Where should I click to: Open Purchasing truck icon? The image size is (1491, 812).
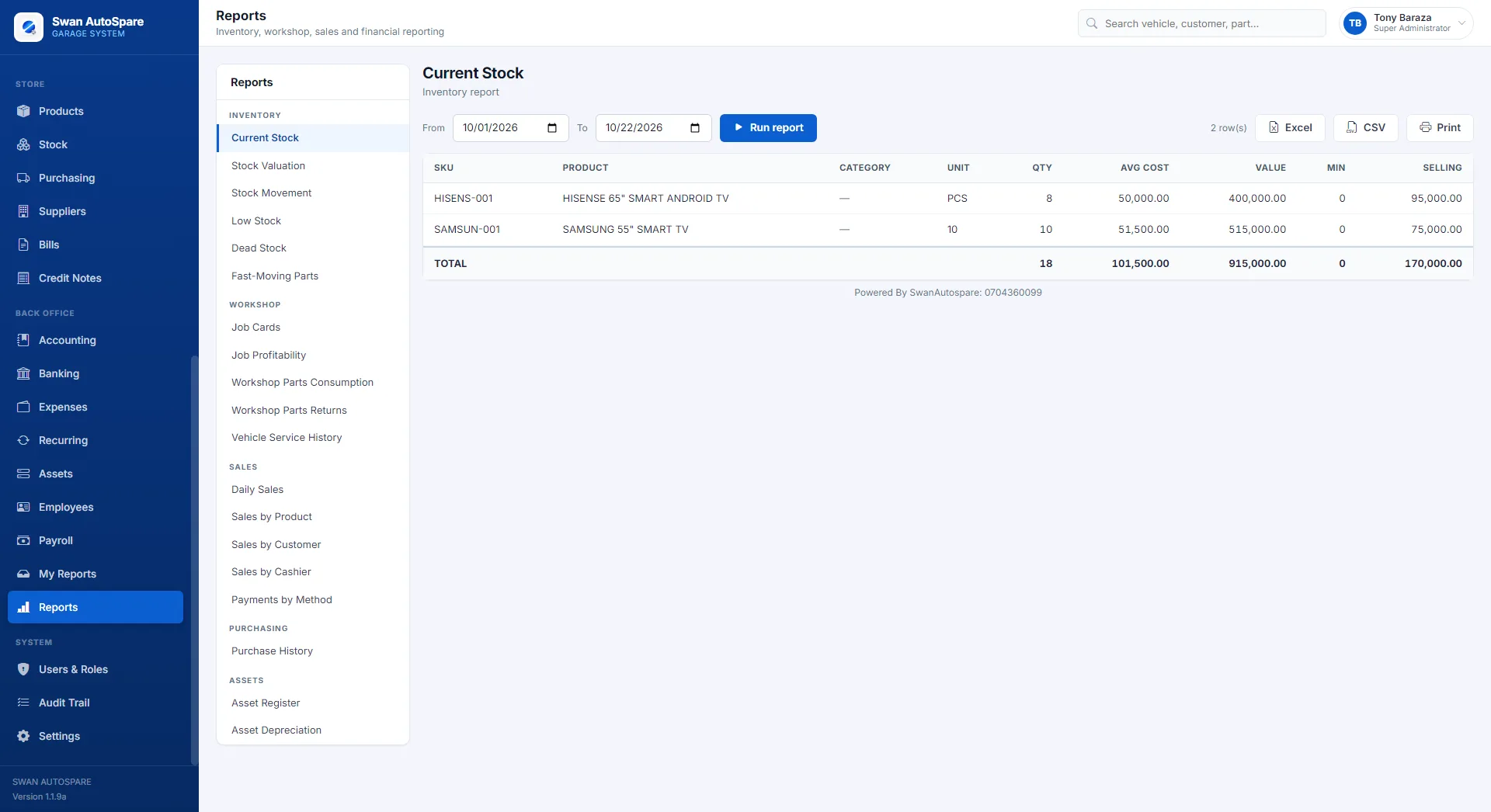click(23, 178)
